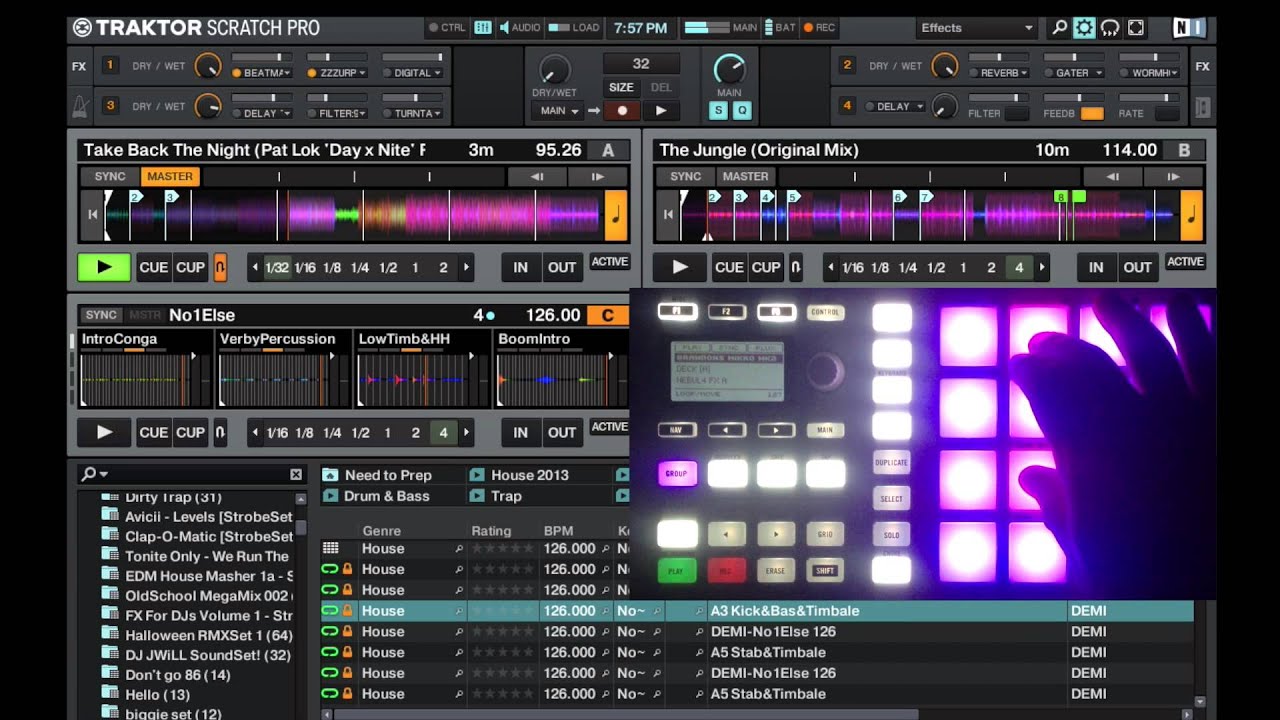The image size is (1280, 720).
Task: Toggle the headphones cruise mode icon
Action: (x=1110, y=28)
